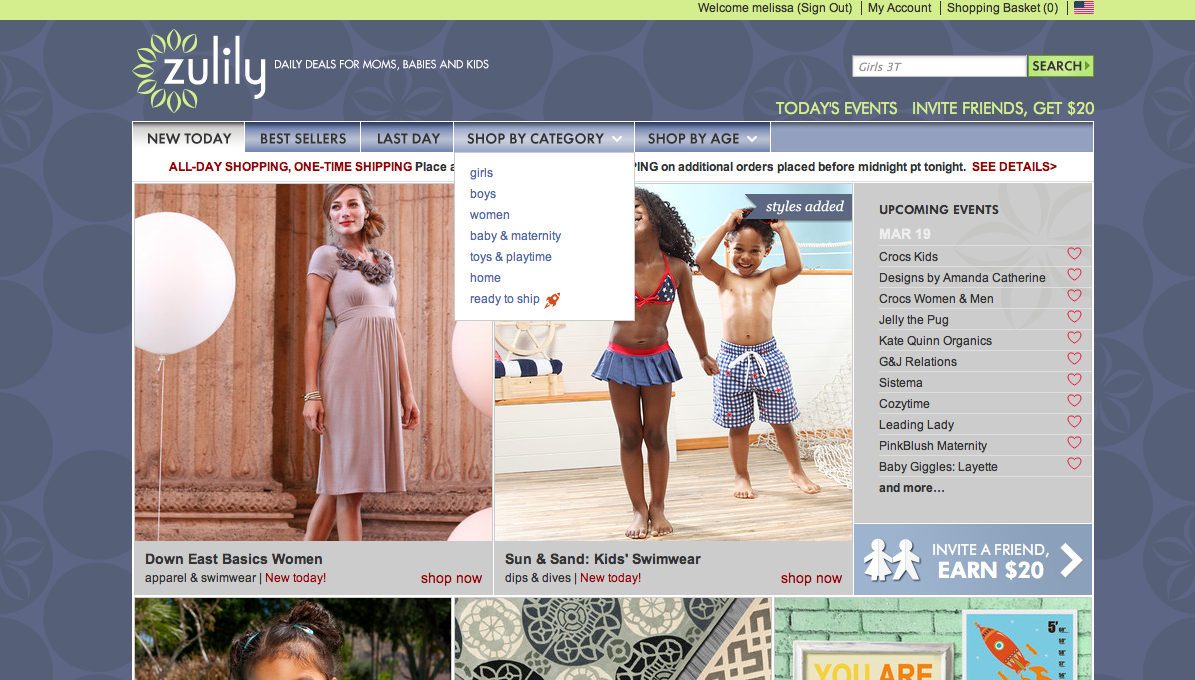Click the Invite a Friend, Earn $20 banner
Screen dimensions: 1195x680
tap(973, 560)
